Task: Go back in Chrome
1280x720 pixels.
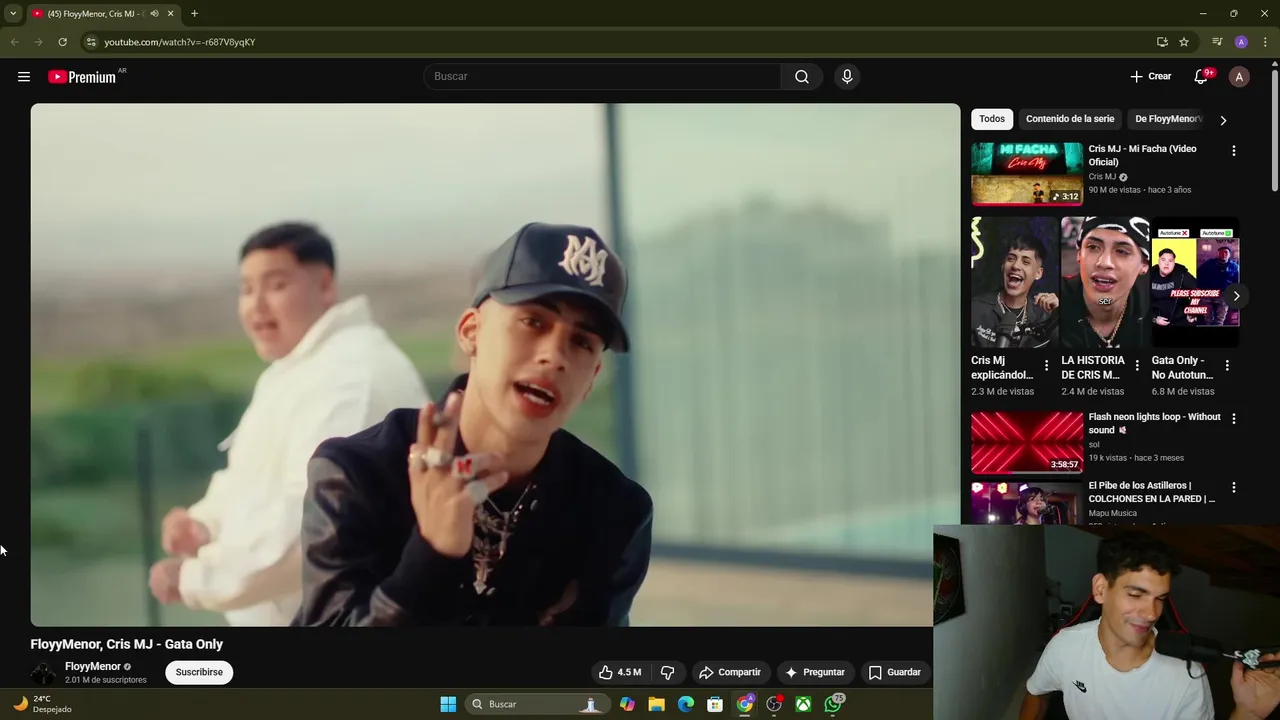Action: [x=14, y=42]
